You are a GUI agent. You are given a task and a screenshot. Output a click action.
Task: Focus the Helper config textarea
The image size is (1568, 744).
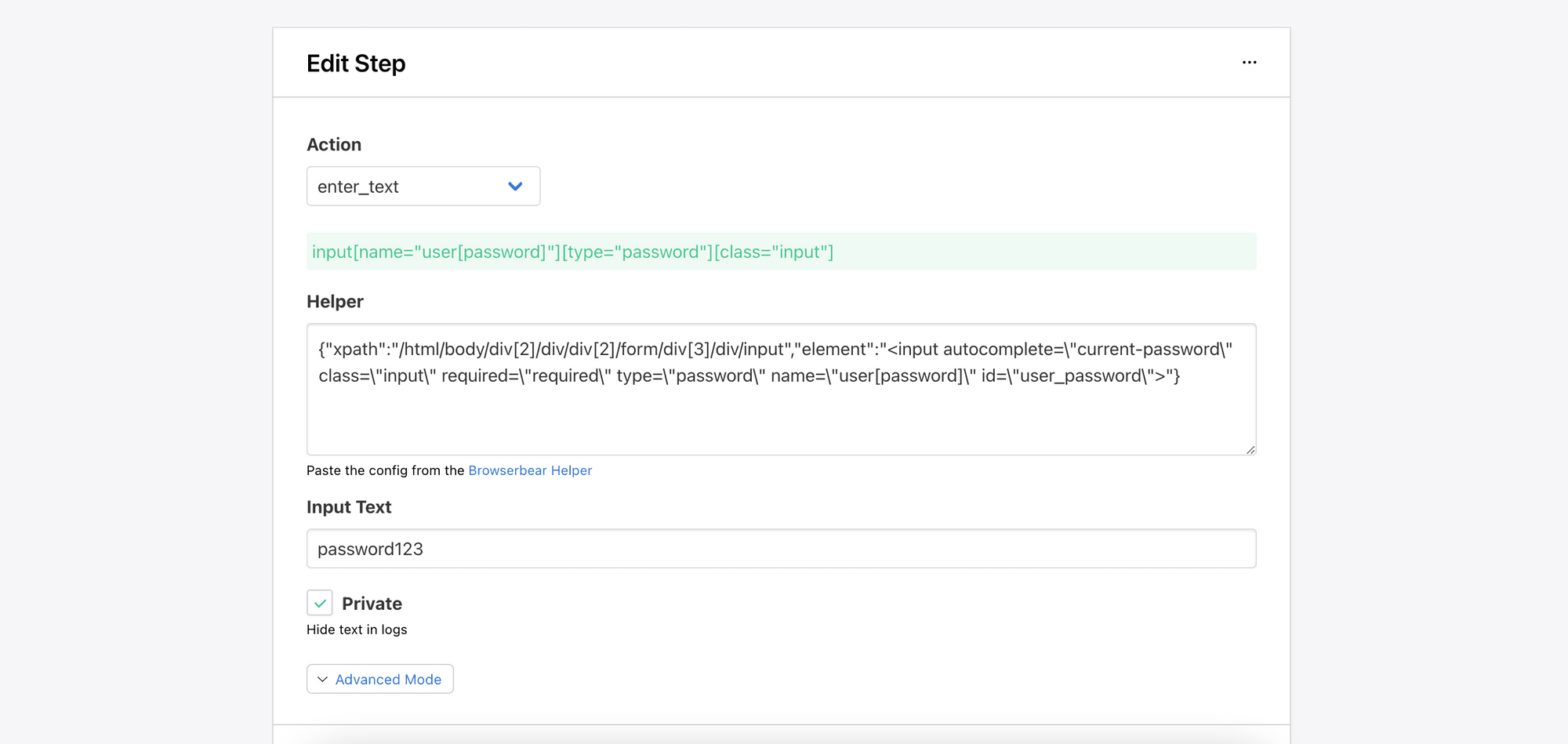[781, 390]
